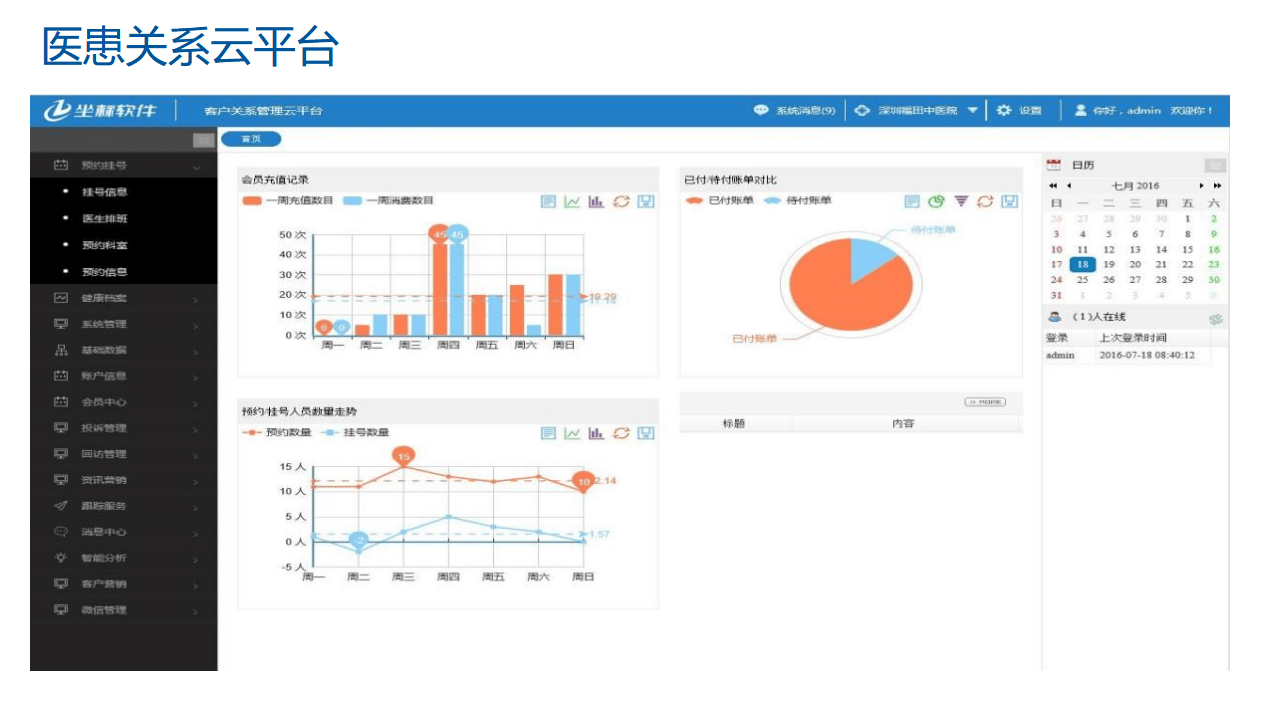The image size is (1279, 720).
Task: Open the 深圳福田中医院 dropdown arrow
Action: [x=972, y=110]
